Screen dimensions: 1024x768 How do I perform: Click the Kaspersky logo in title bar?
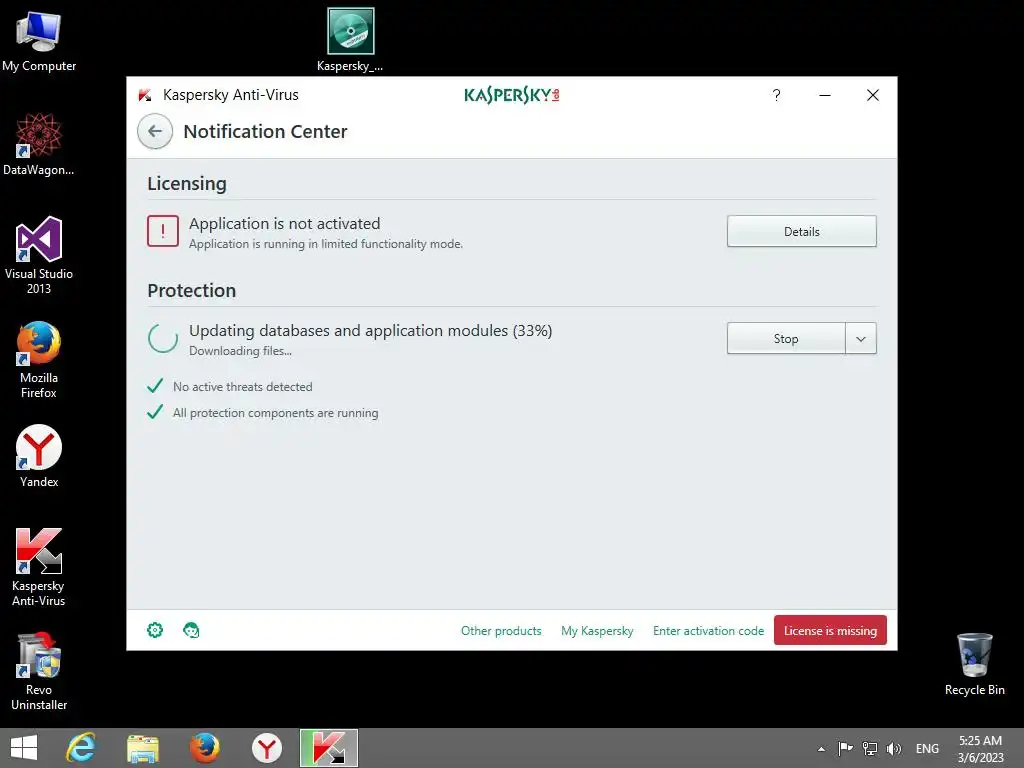click(145, 95)
